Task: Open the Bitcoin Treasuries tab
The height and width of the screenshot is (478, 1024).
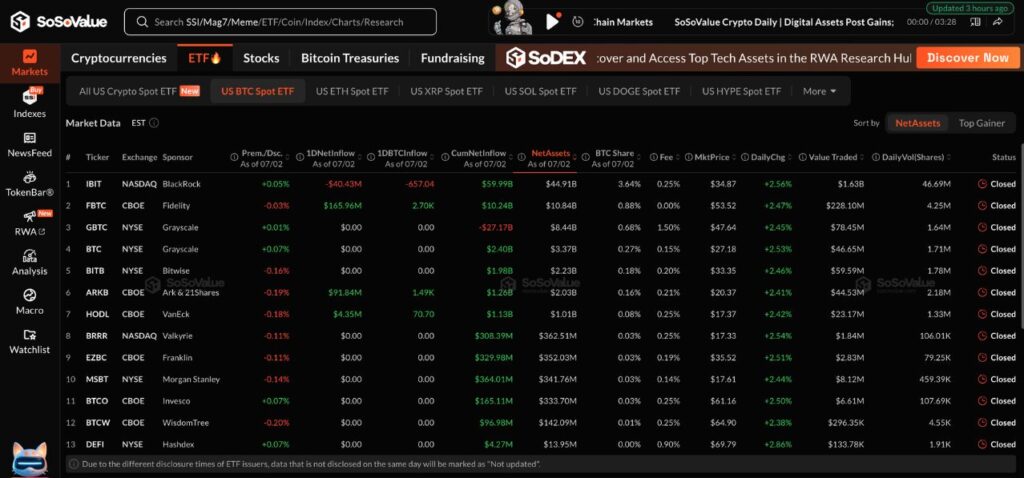Action: click(x=350, y=58)
